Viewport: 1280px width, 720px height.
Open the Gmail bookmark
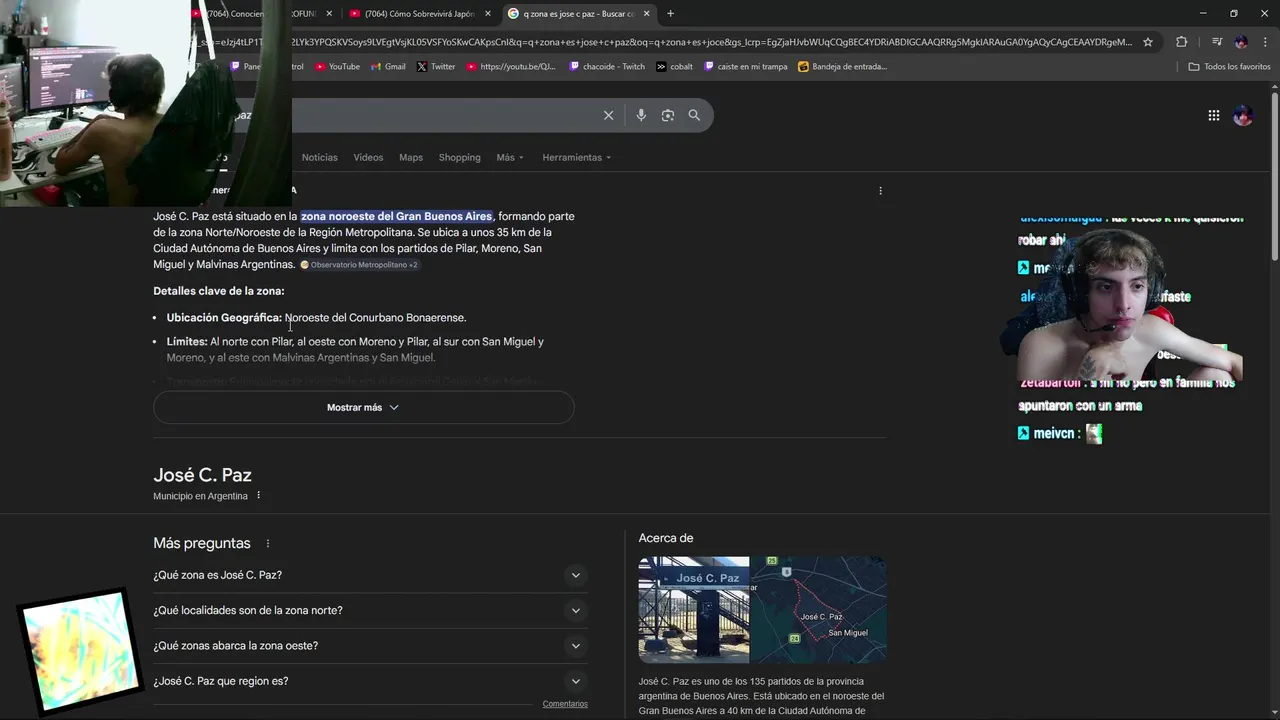(x=388, y=66)
